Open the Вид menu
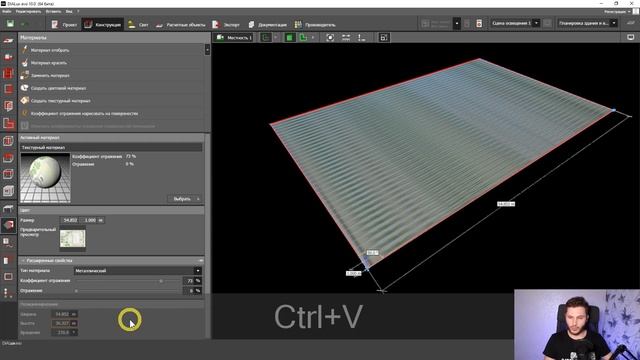640x360 pixels. coord(69,11)
